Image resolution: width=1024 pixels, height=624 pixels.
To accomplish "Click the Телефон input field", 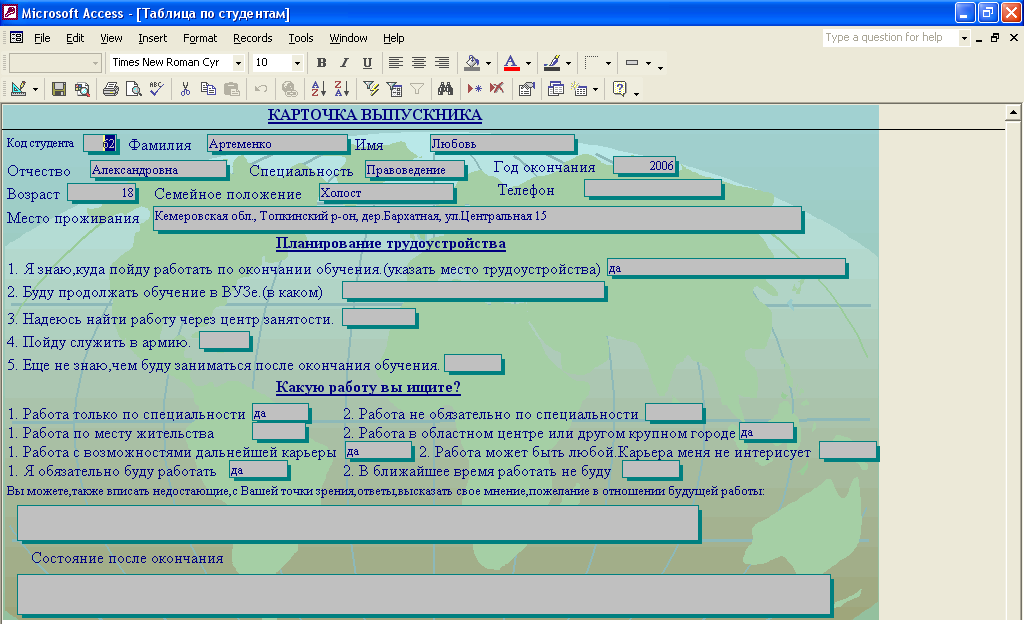I will (652, 188).
